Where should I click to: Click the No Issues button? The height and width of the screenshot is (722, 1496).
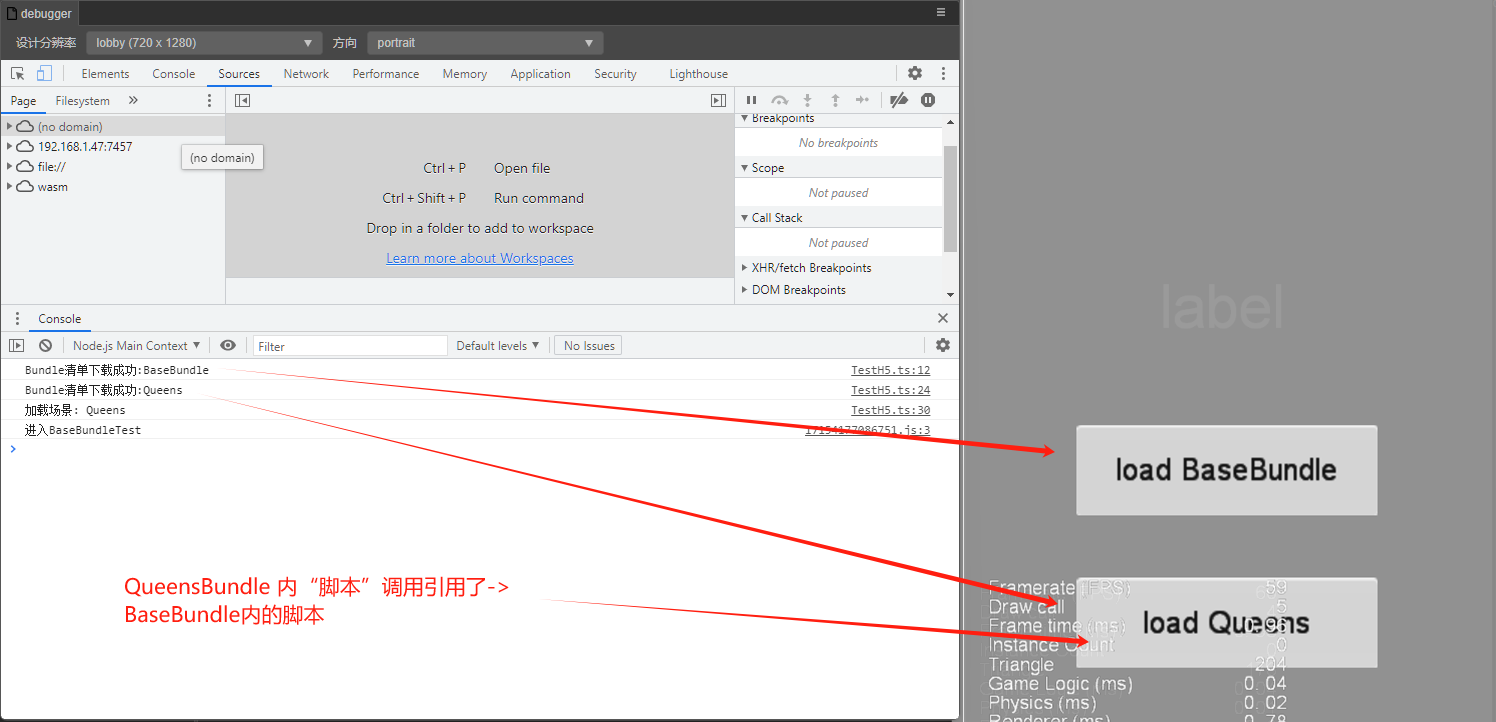[x=588, y=345]
